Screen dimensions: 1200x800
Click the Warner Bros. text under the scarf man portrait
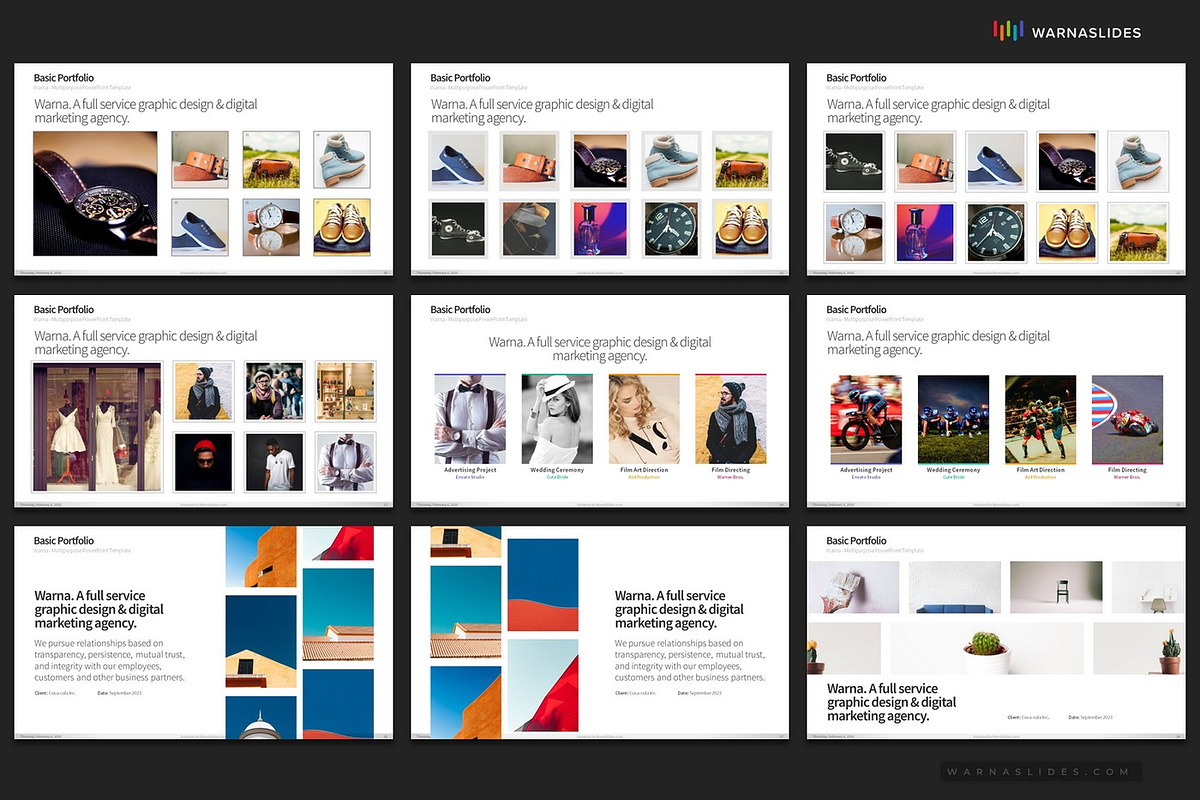(x=731, y=477)
